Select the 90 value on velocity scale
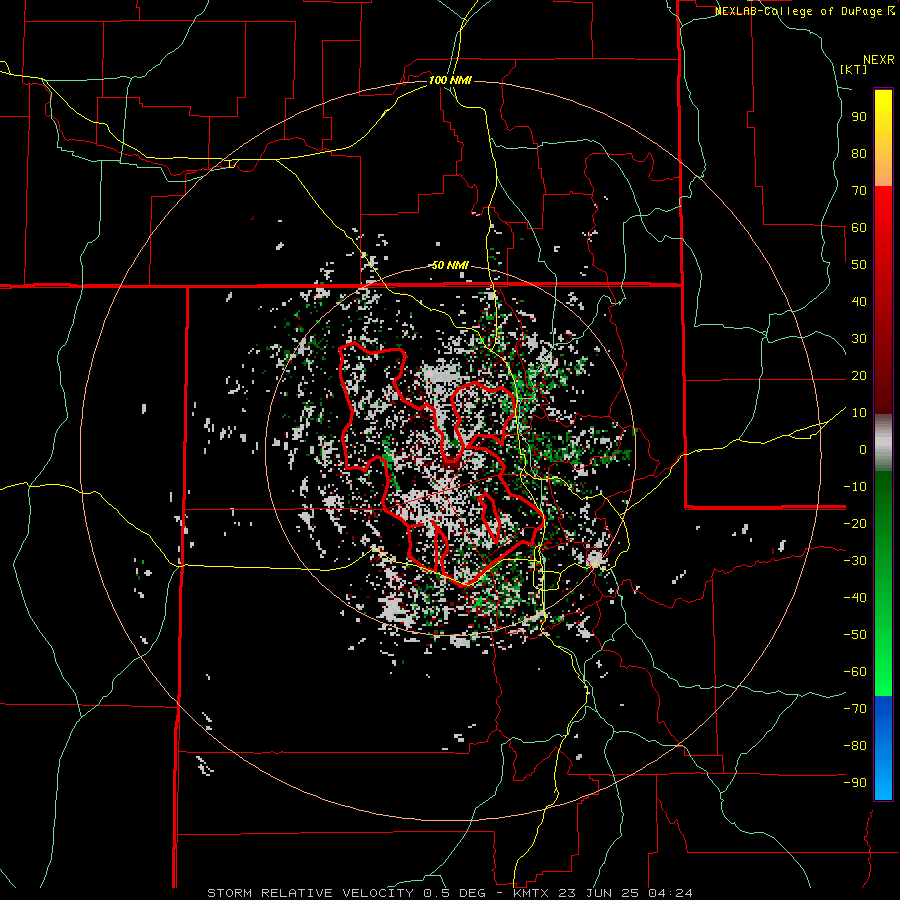Image resolution: width=900 pixels, height=900 pixels. pyautogui.click(x=859, y=117)
